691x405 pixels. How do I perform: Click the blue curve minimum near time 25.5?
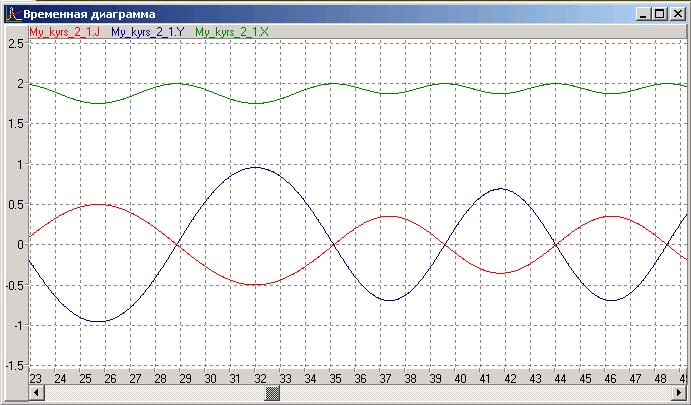point(100,321)
